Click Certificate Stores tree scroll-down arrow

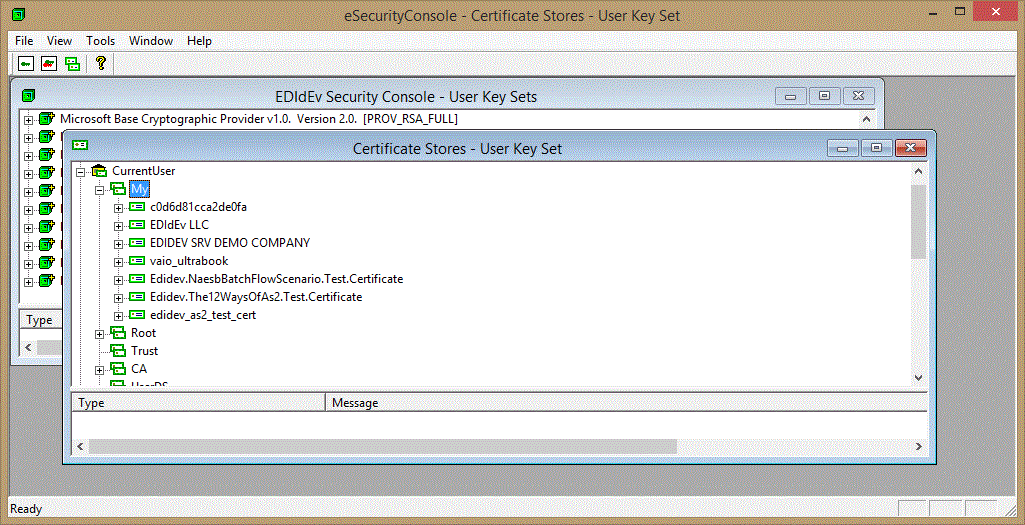(x=918, y=378)
